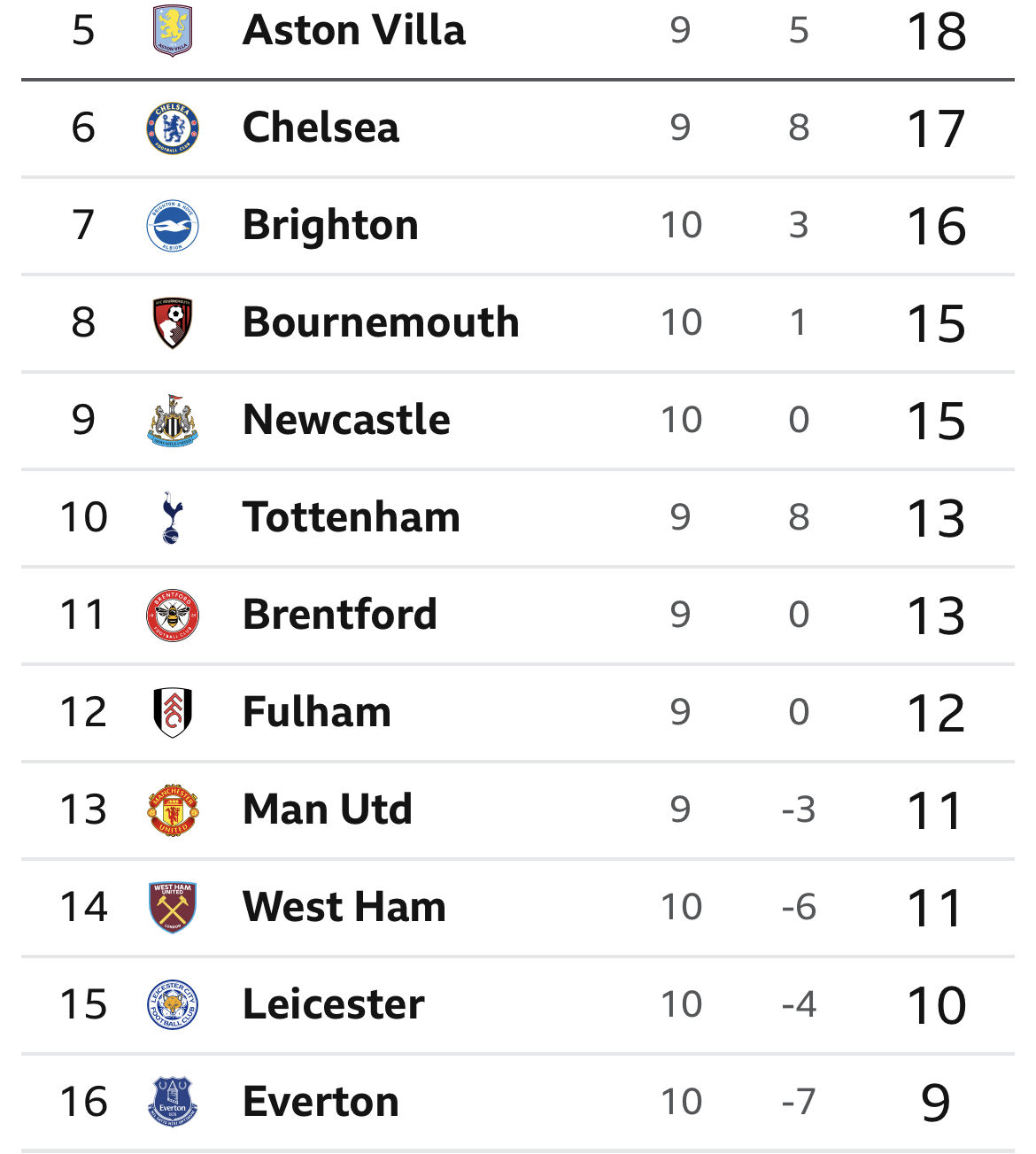Click the Man Utd club badge

tap(173, 809)
